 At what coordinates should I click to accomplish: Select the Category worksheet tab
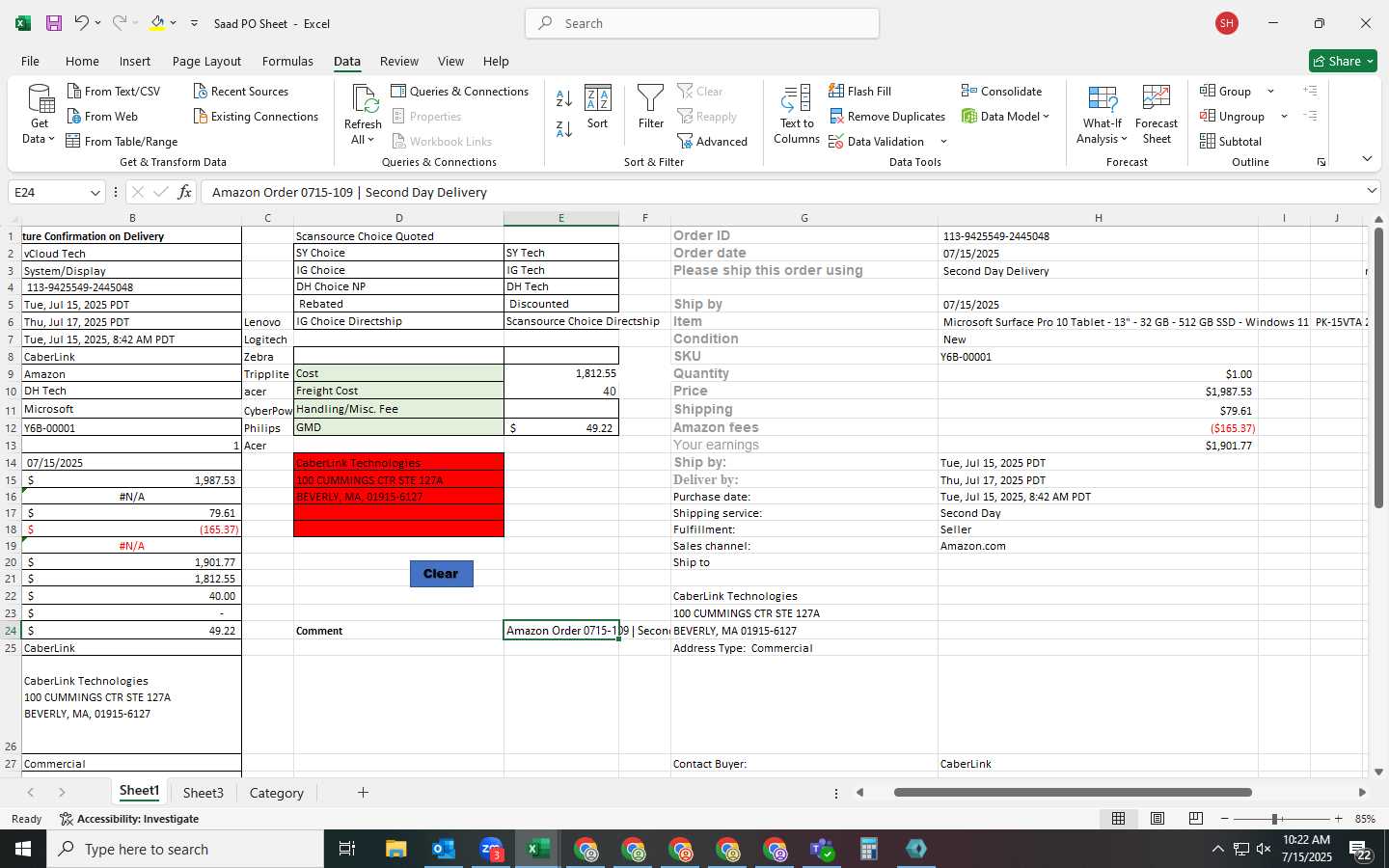pos(276,793)
